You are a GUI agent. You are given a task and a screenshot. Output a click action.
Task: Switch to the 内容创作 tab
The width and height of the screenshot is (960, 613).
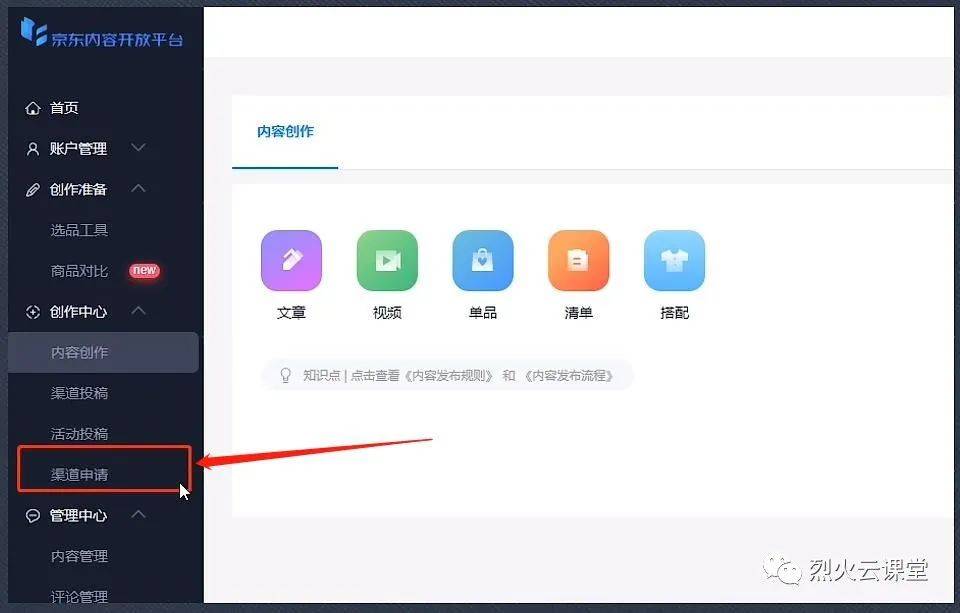pyautogui.click(x=285, y=131)
